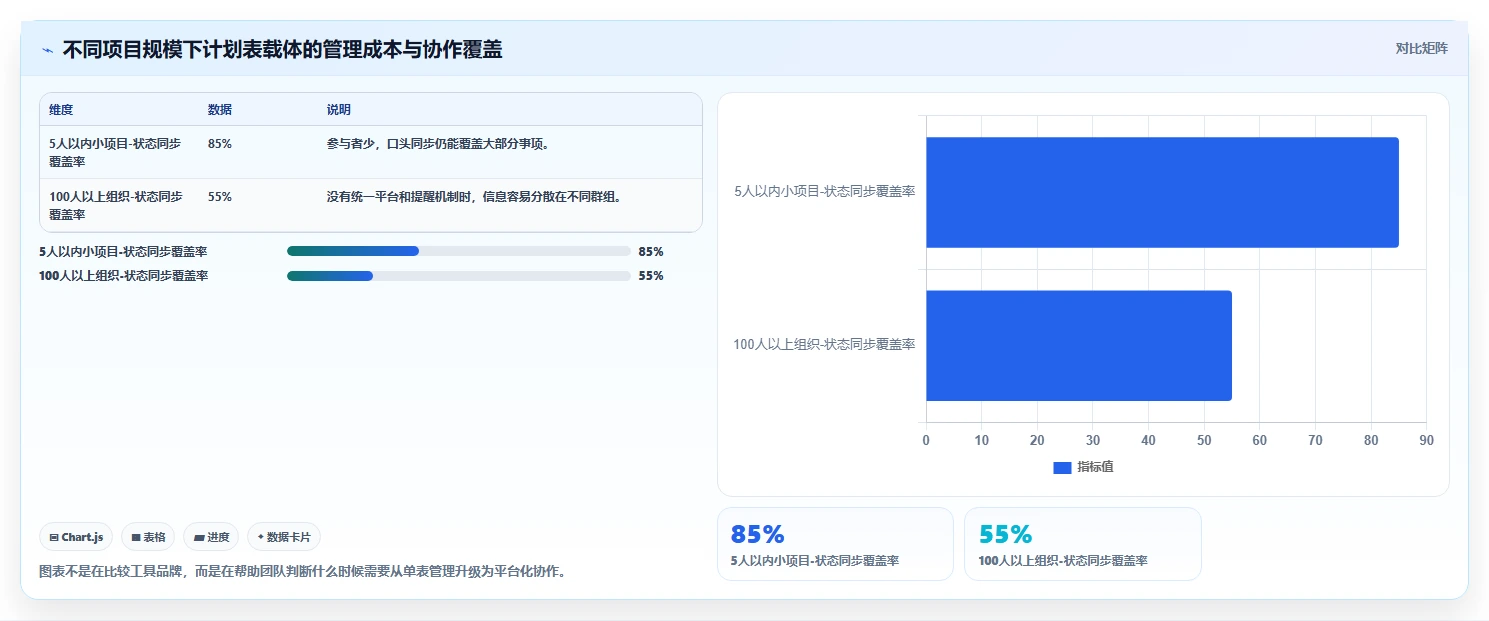Click the description starting 没有统一平台
The height and width of the screenshot is (621, 1489).
pyautogui.click(x=476, y=197)
